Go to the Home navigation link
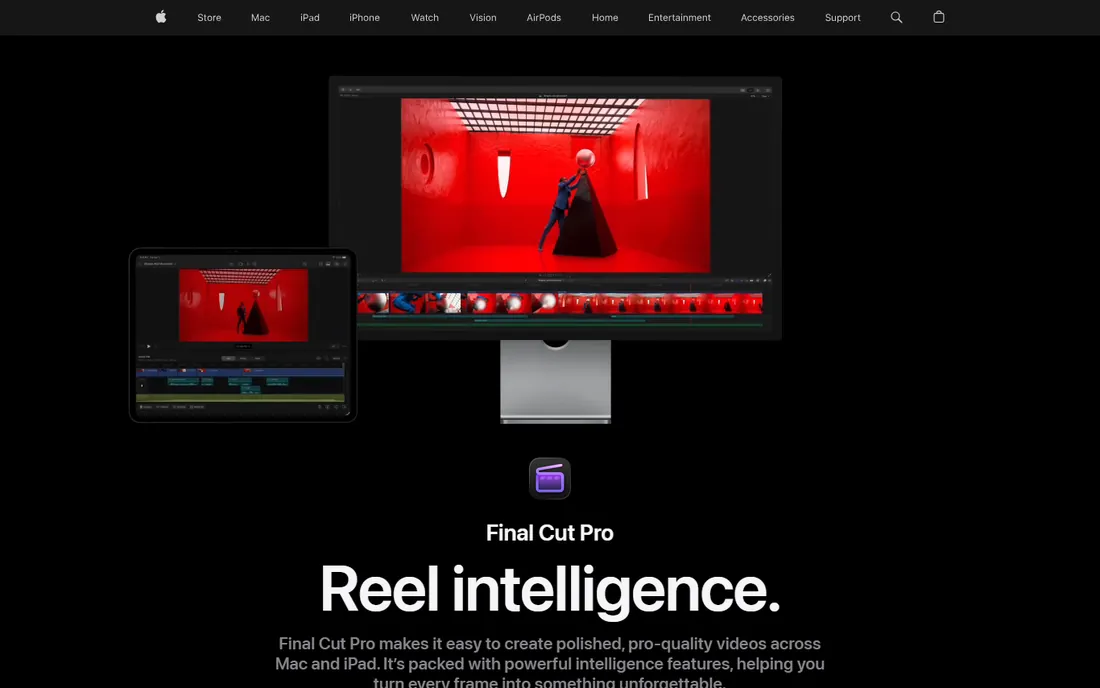The image size is (1100, 688). click(x=605, y=18)
